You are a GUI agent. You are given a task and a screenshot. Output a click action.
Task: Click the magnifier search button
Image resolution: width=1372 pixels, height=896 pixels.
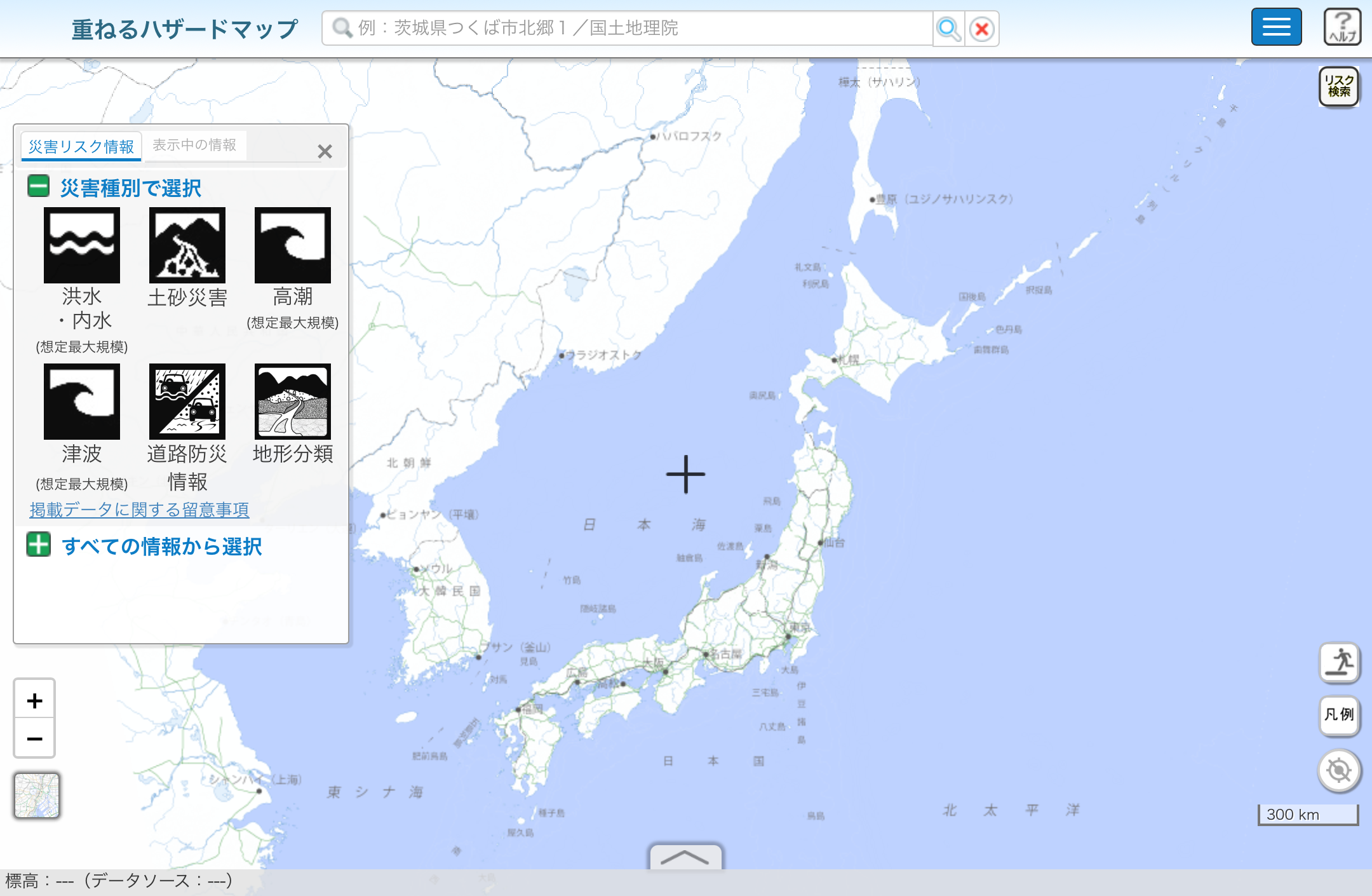click(948, 29)
